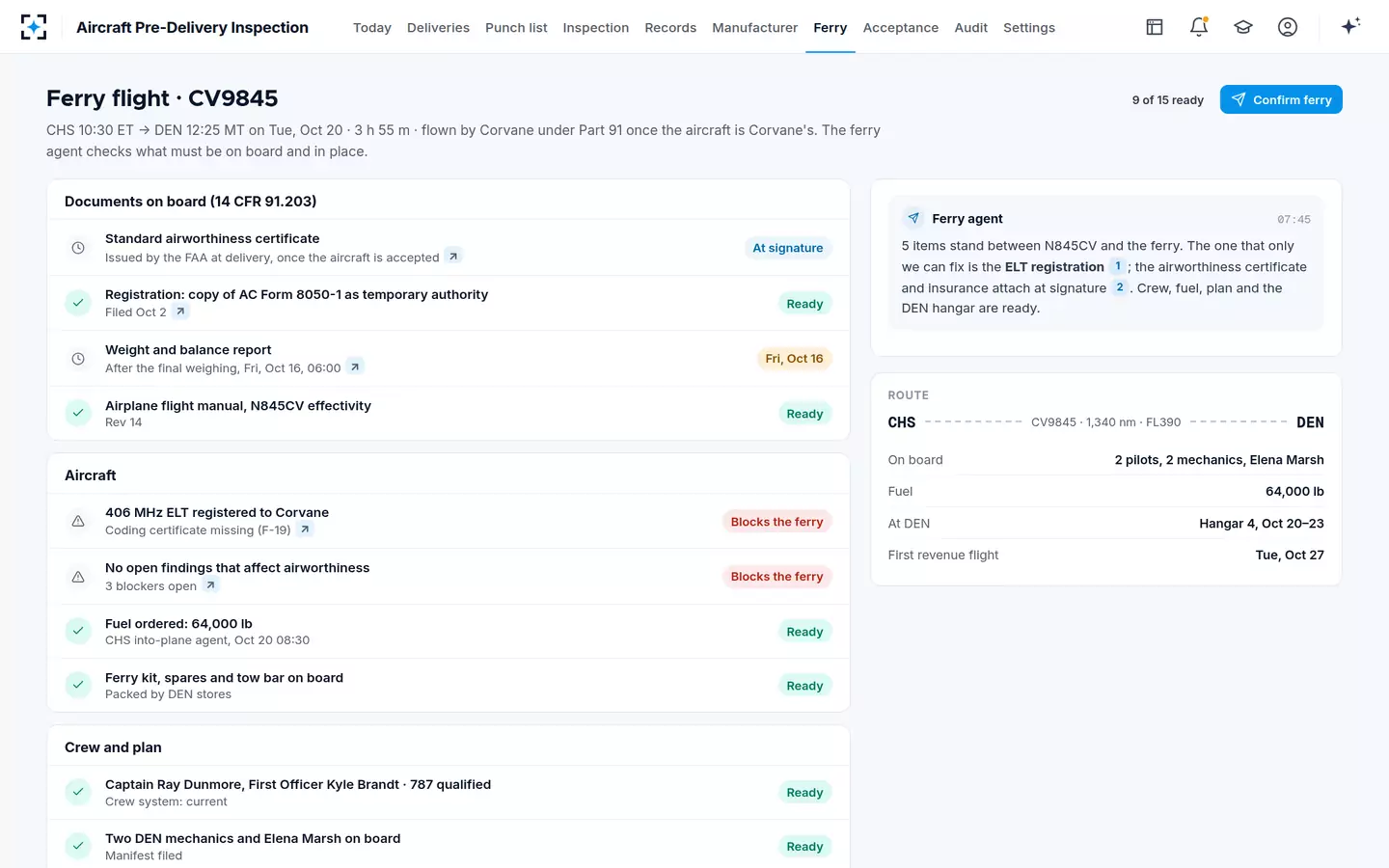Open link arrow beside Coding certificate missing
Screen dimensions: 1389x868
point(305,529)
